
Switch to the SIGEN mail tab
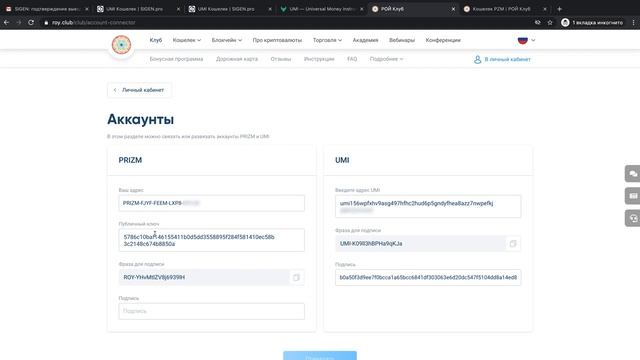click(46, 9)
